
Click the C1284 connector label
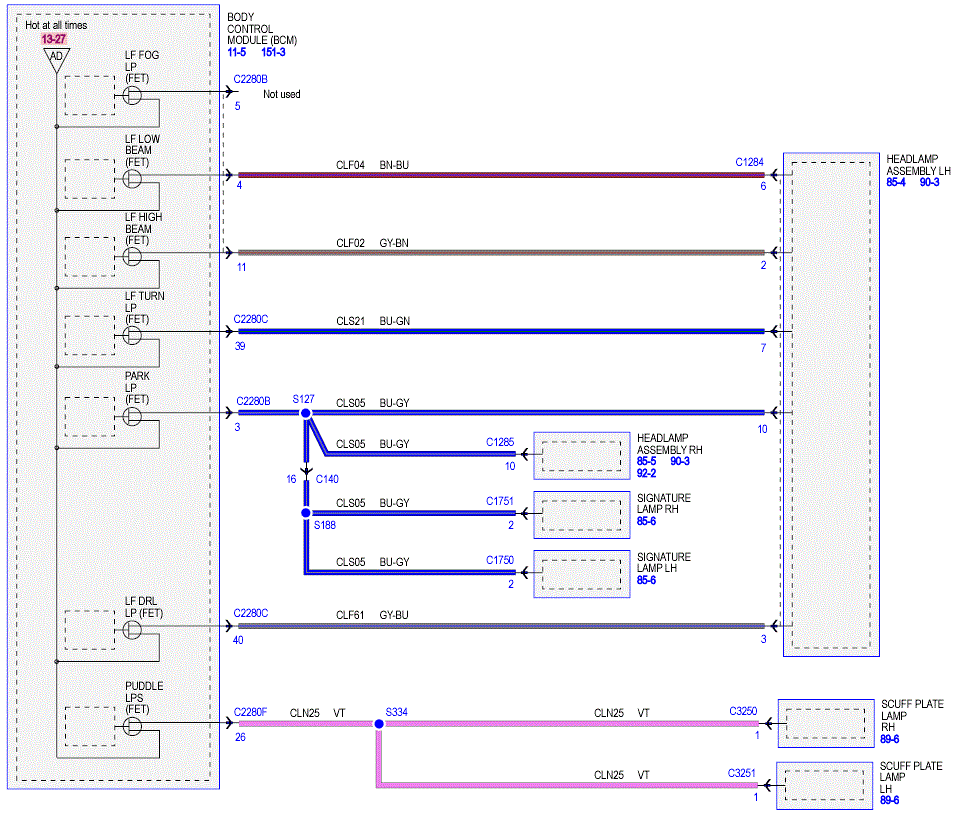pos(749,162)
